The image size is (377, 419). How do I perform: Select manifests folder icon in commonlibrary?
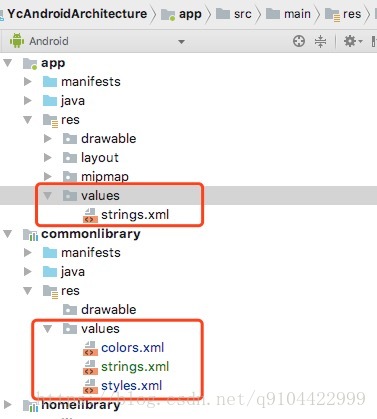[x=50, y=253]
